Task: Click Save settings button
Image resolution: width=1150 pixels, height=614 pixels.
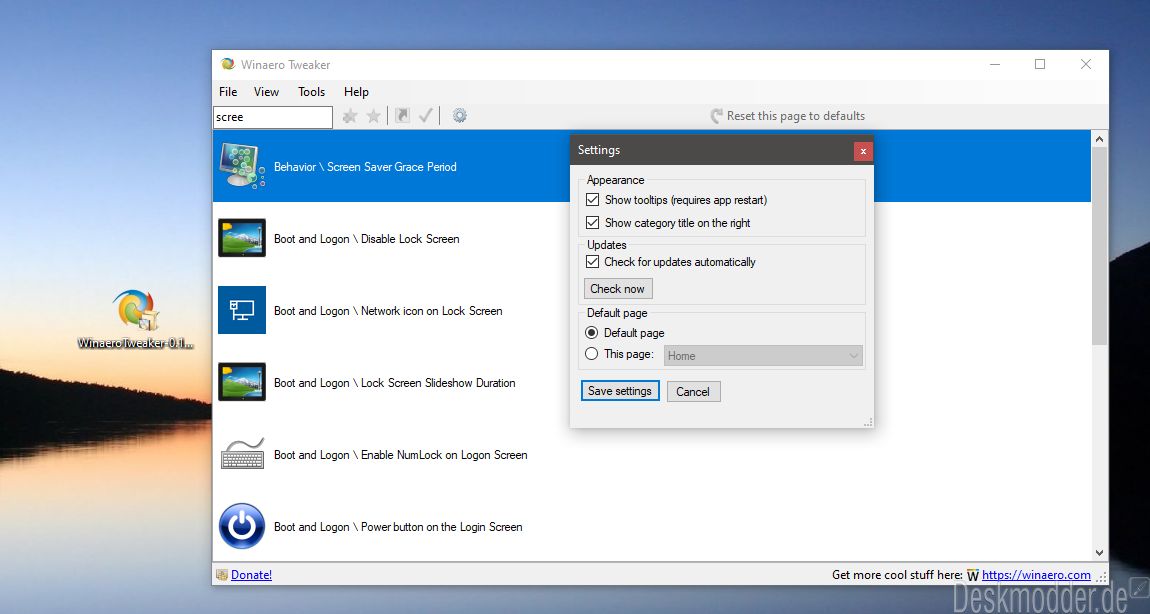Action: point(620,391)
